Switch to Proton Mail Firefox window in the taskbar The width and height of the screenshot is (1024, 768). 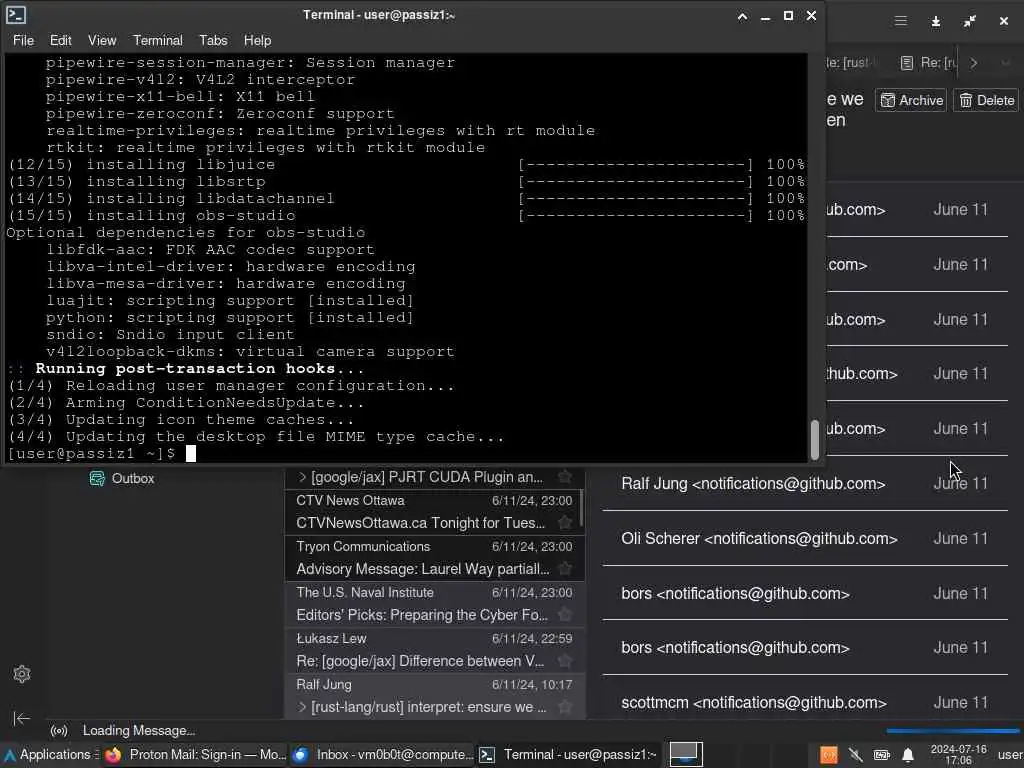pos(195,755)
